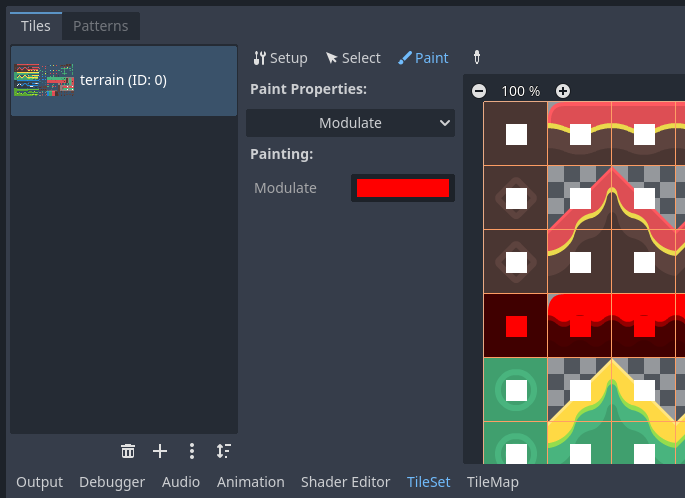
Task: Open the TileMap bottom panel
Action: click(493, 482)
